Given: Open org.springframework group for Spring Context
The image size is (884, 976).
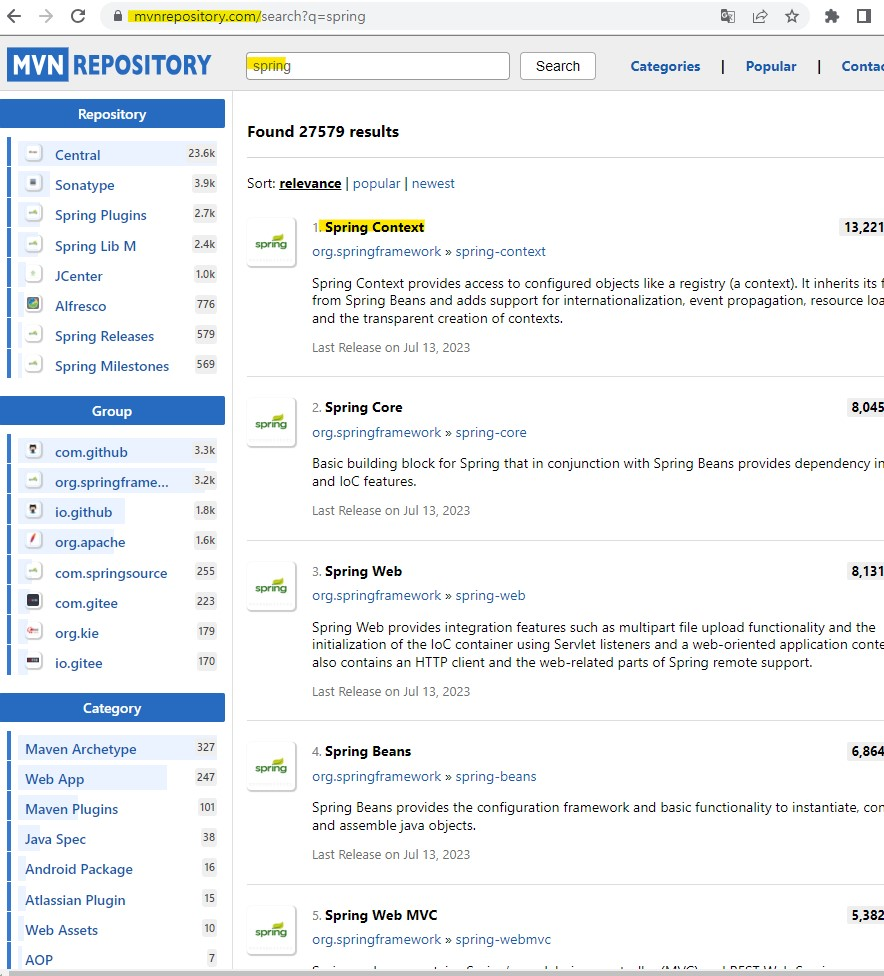Looking at the screenshot, I should [377, 251].
